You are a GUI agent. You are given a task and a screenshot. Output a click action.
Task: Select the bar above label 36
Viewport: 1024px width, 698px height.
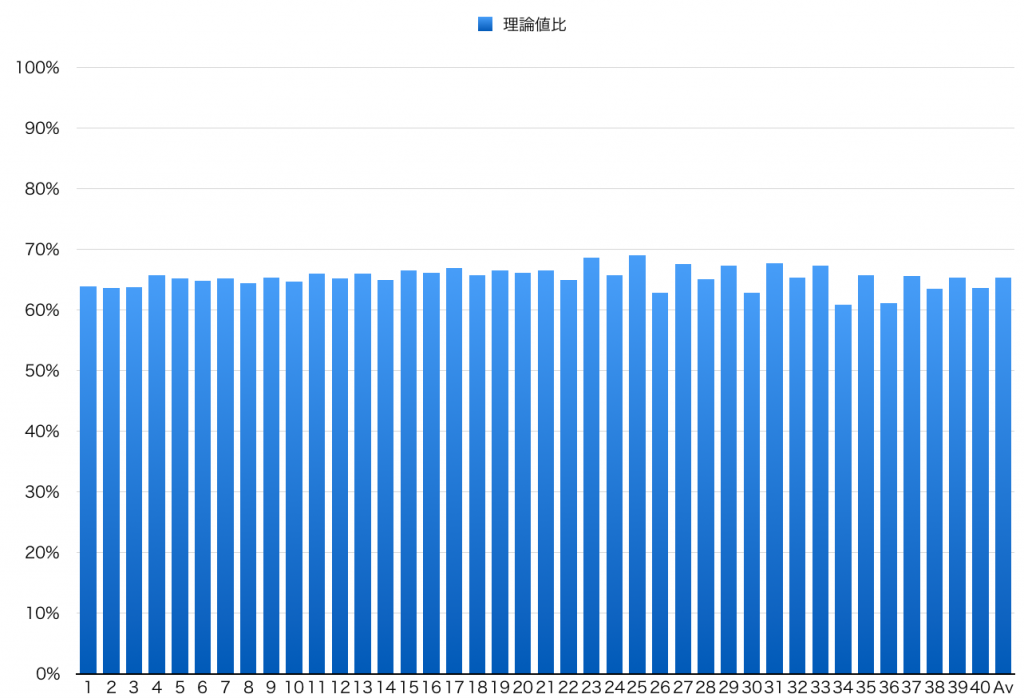tap(889, 488)
